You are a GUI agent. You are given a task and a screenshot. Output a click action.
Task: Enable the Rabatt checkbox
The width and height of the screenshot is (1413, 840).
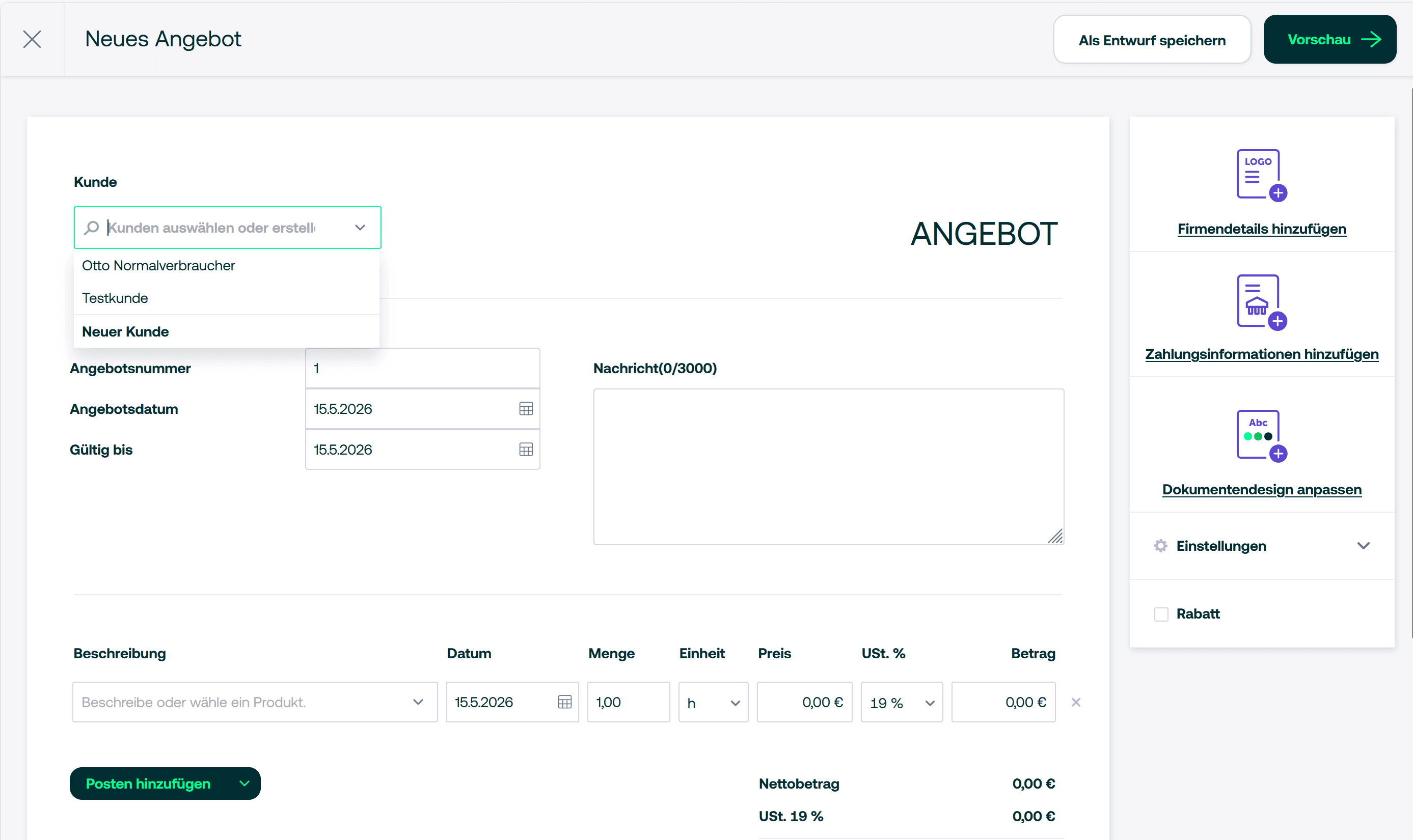click(x=1161, y=614)
